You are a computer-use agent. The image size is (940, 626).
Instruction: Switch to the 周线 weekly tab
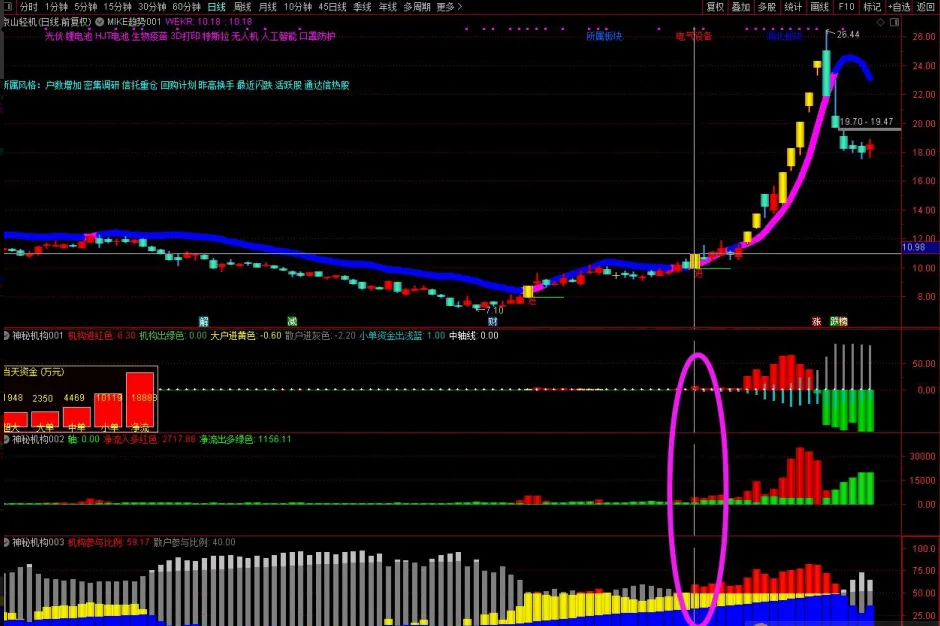(242, 7)
